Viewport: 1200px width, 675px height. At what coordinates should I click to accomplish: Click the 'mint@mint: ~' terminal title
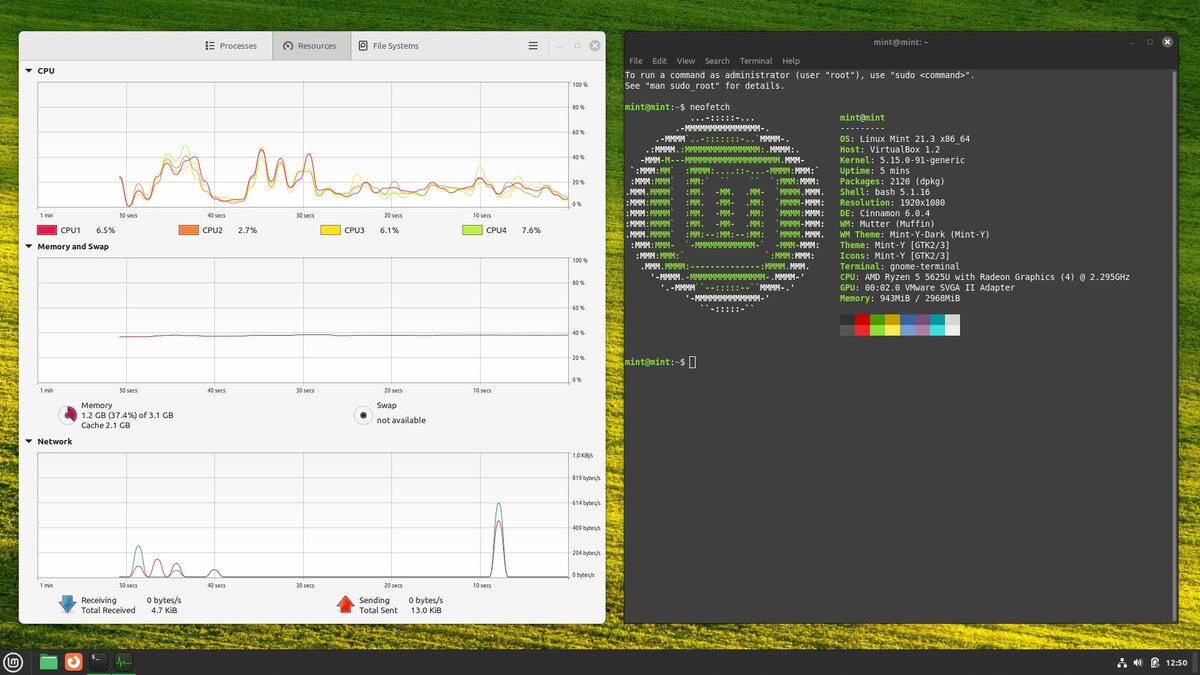[x=901, y=42]
